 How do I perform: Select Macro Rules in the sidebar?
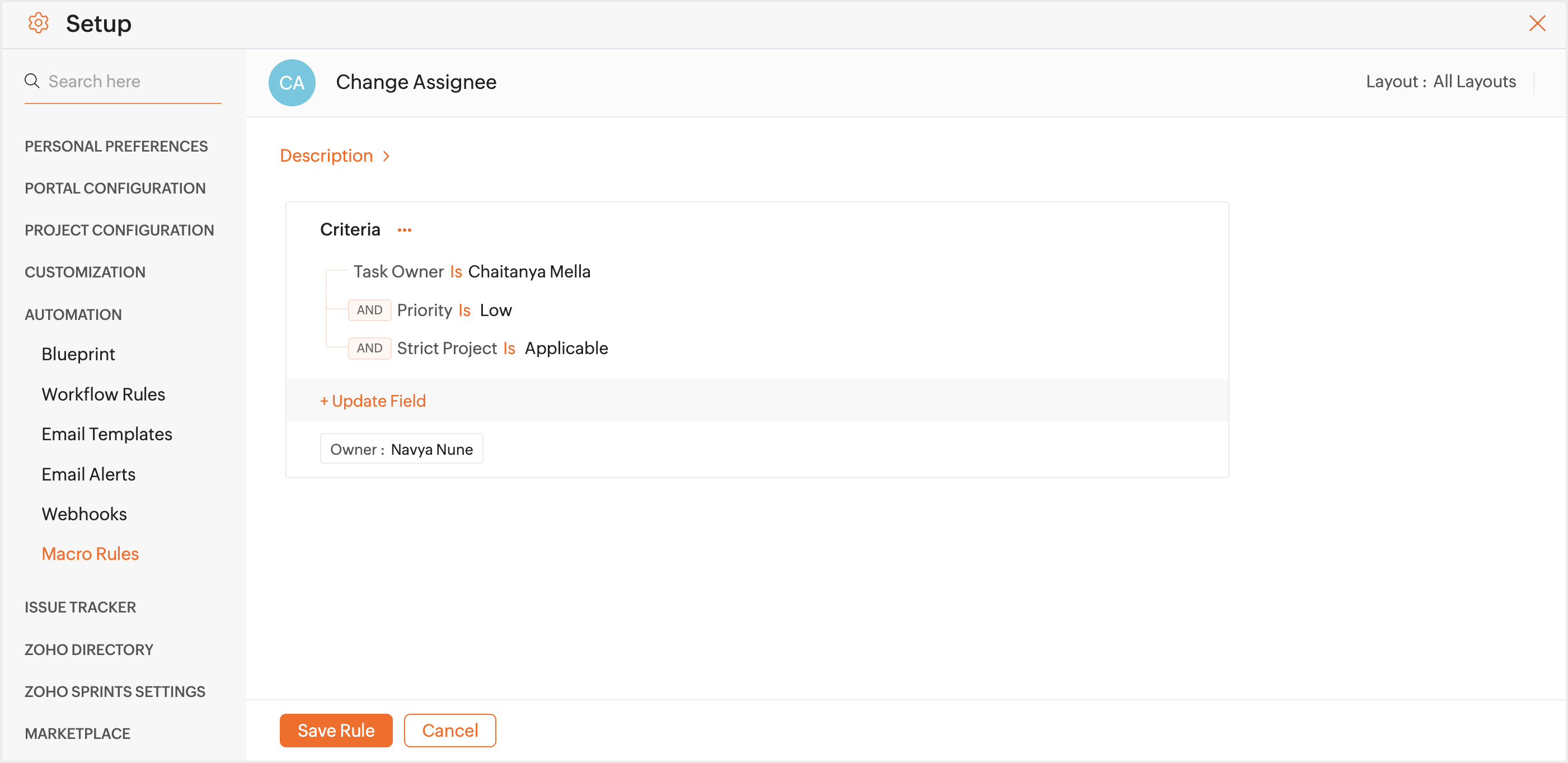pyautogui.click(x=90, y=554)
